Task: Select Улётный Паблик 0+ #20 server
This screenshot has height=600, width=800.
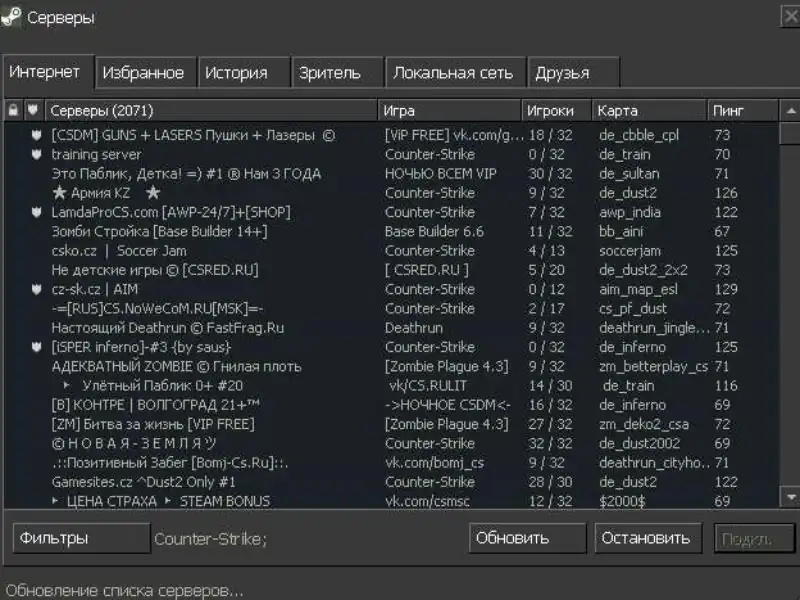Action: (x=392, y=386)
